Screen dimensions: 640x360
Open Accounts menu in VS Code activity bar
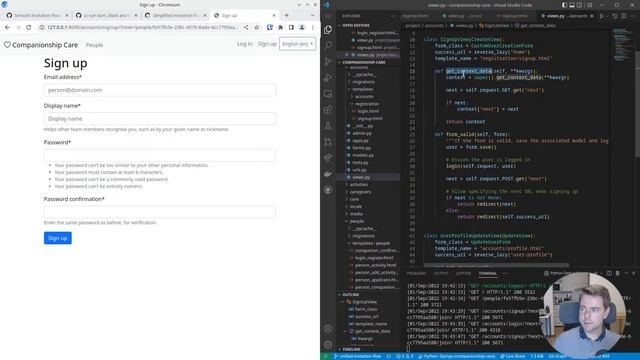pyautogui.click(x=328, y=329)
